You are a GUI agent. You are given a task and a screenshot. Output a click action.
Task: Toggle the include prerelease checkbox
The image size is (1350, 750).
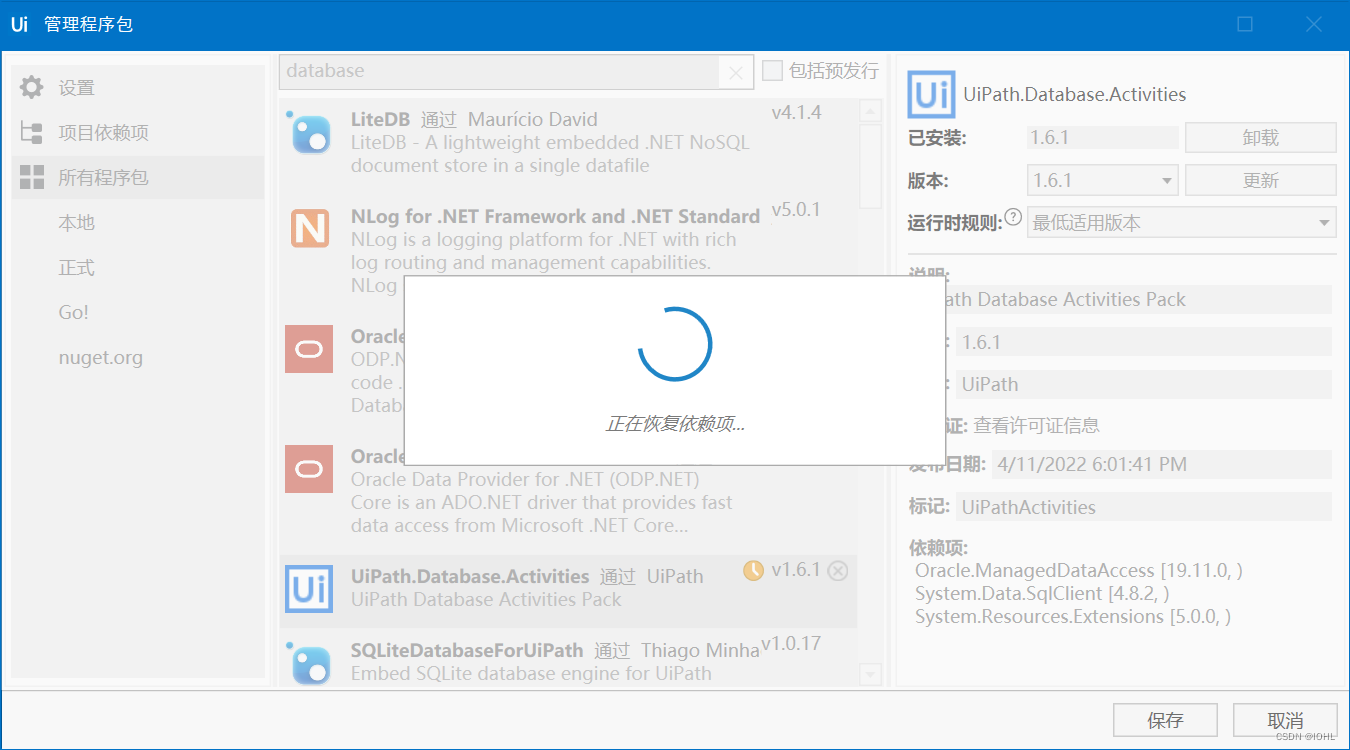coord(772,70)
